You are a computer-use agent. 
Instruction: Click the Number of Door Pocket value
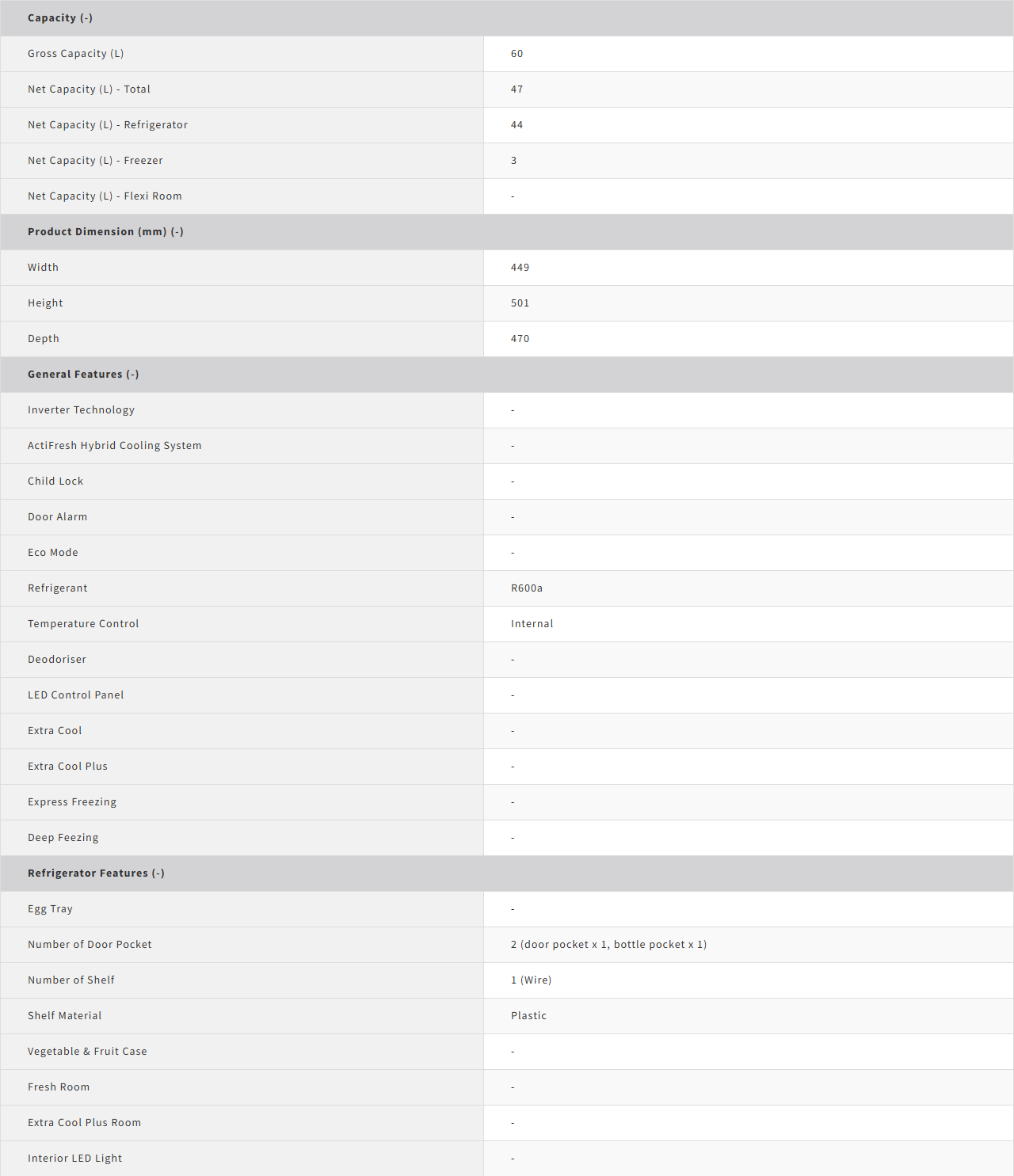(608, 945)
